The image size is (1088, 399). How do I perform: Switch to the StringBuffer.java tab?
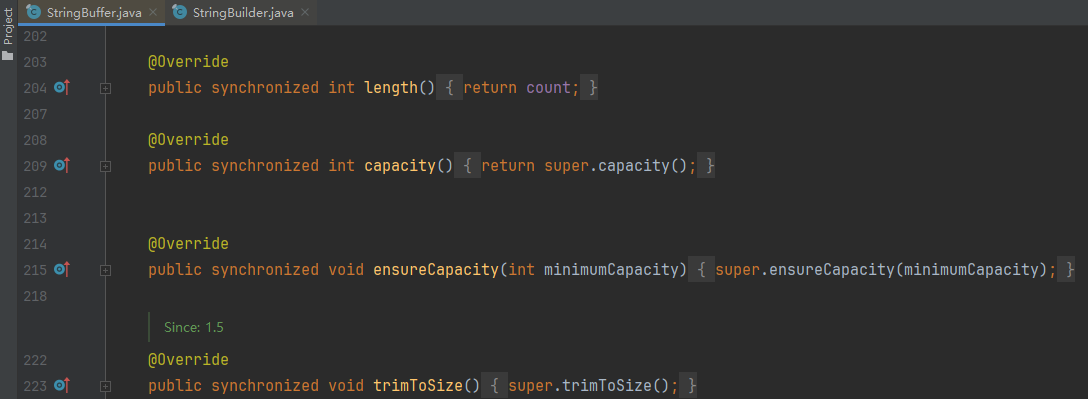tap(92, 12)
